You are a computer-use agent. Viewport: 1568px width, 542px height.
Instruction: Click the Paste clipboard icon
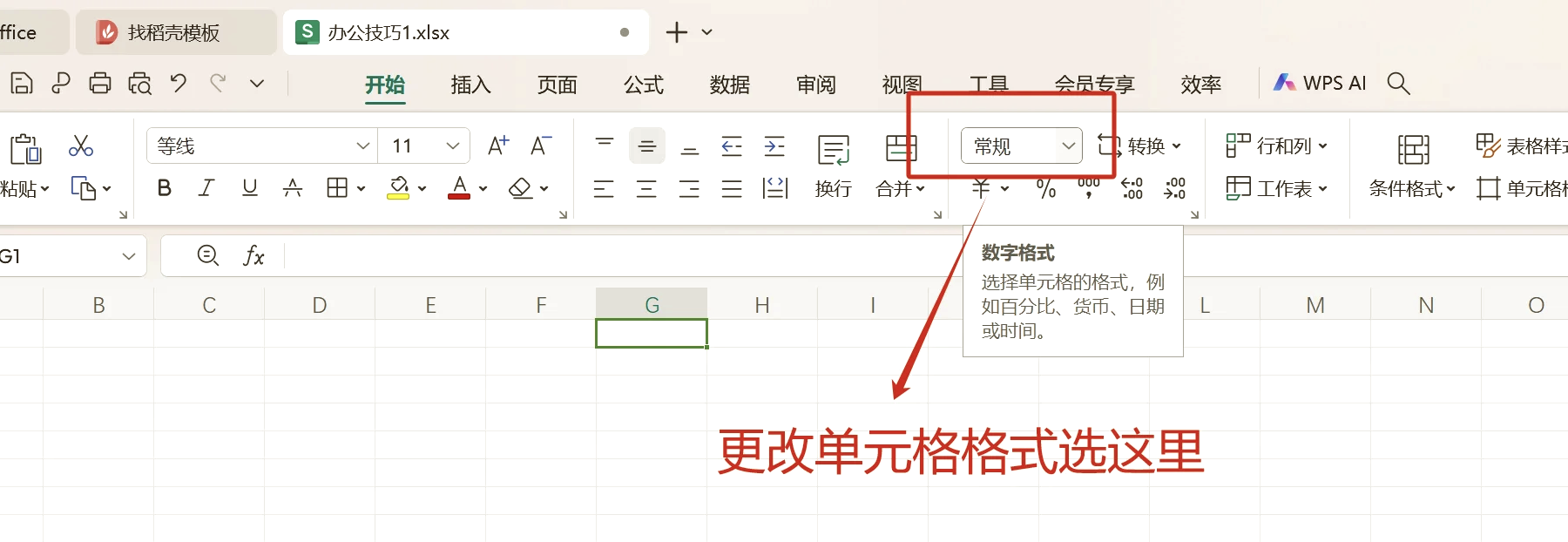tap(25, 149)
